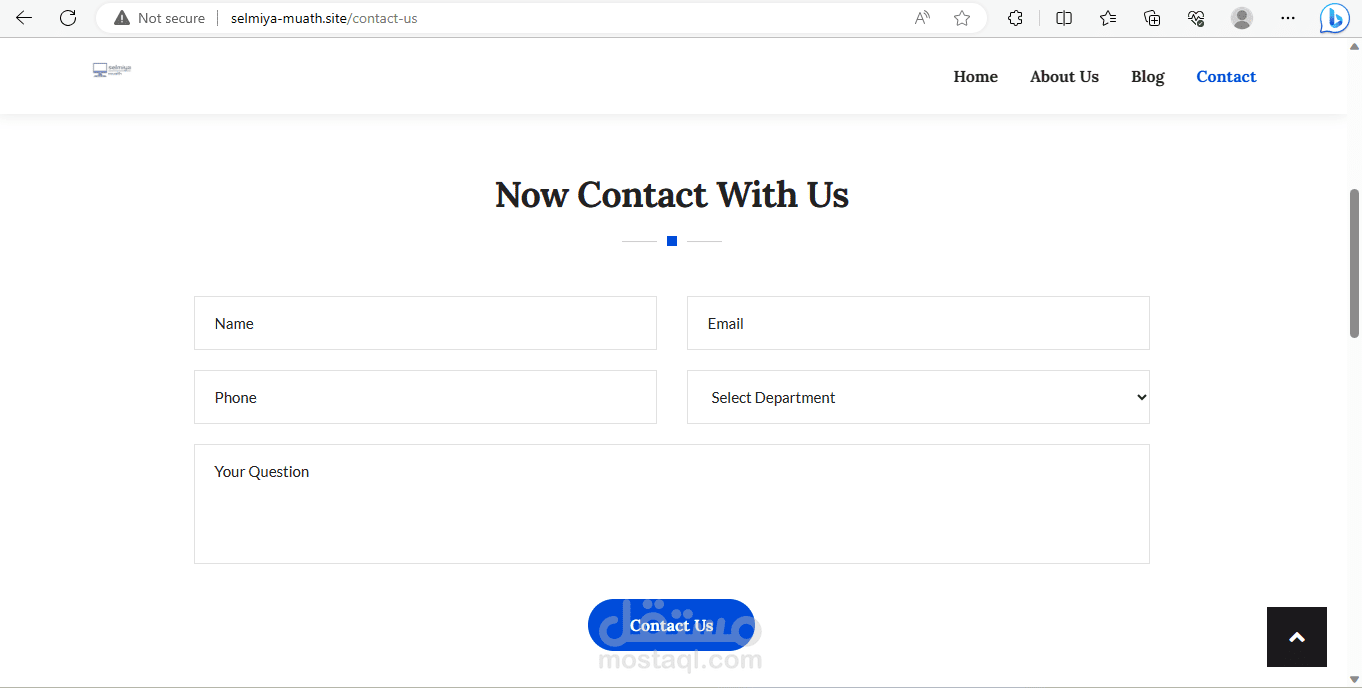Go to the About Us menu item
The image size is (1362, 688).
point(1064,77)
